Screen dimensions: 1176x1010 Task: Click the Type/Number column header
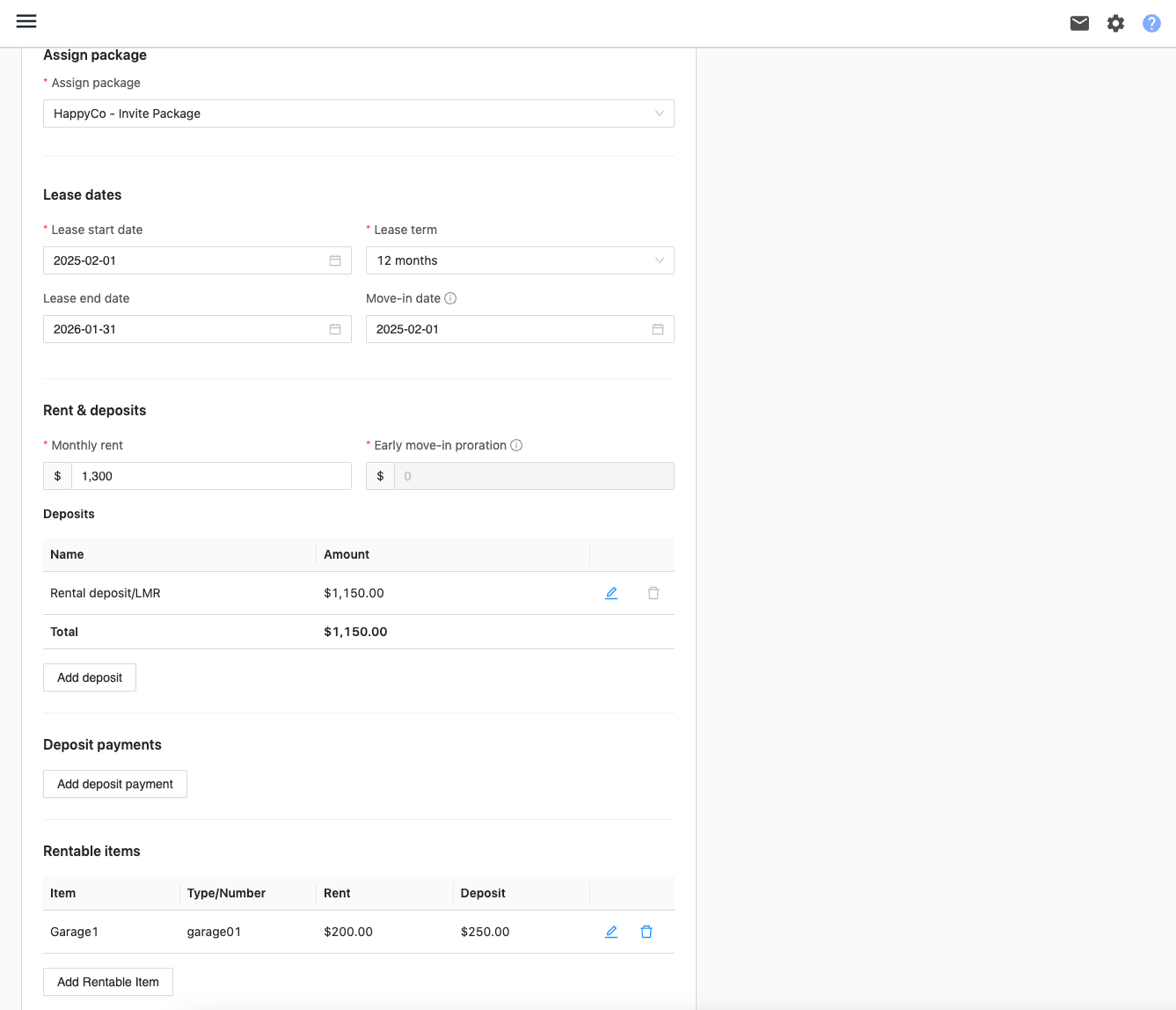pyautogui.click(x=248, y=893)
